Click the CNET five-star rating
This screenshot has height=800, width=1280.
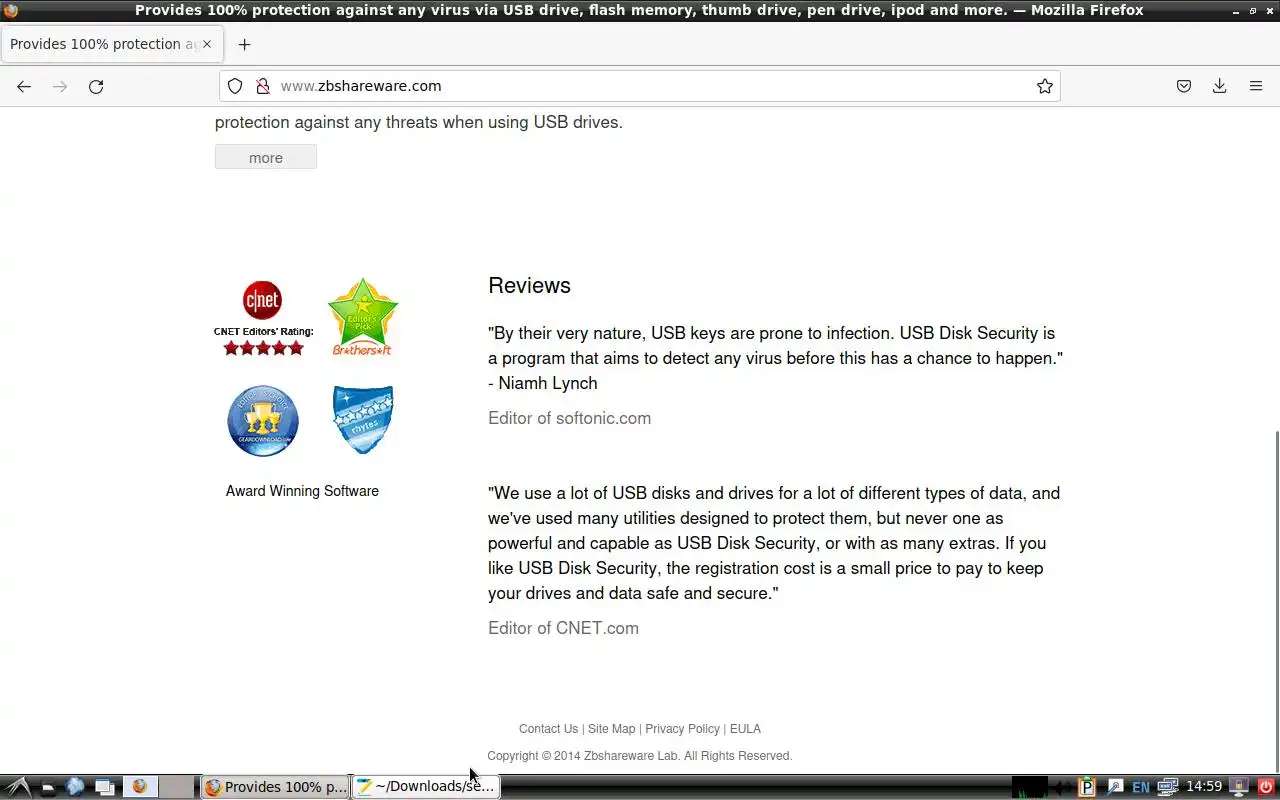pos(263,348)
